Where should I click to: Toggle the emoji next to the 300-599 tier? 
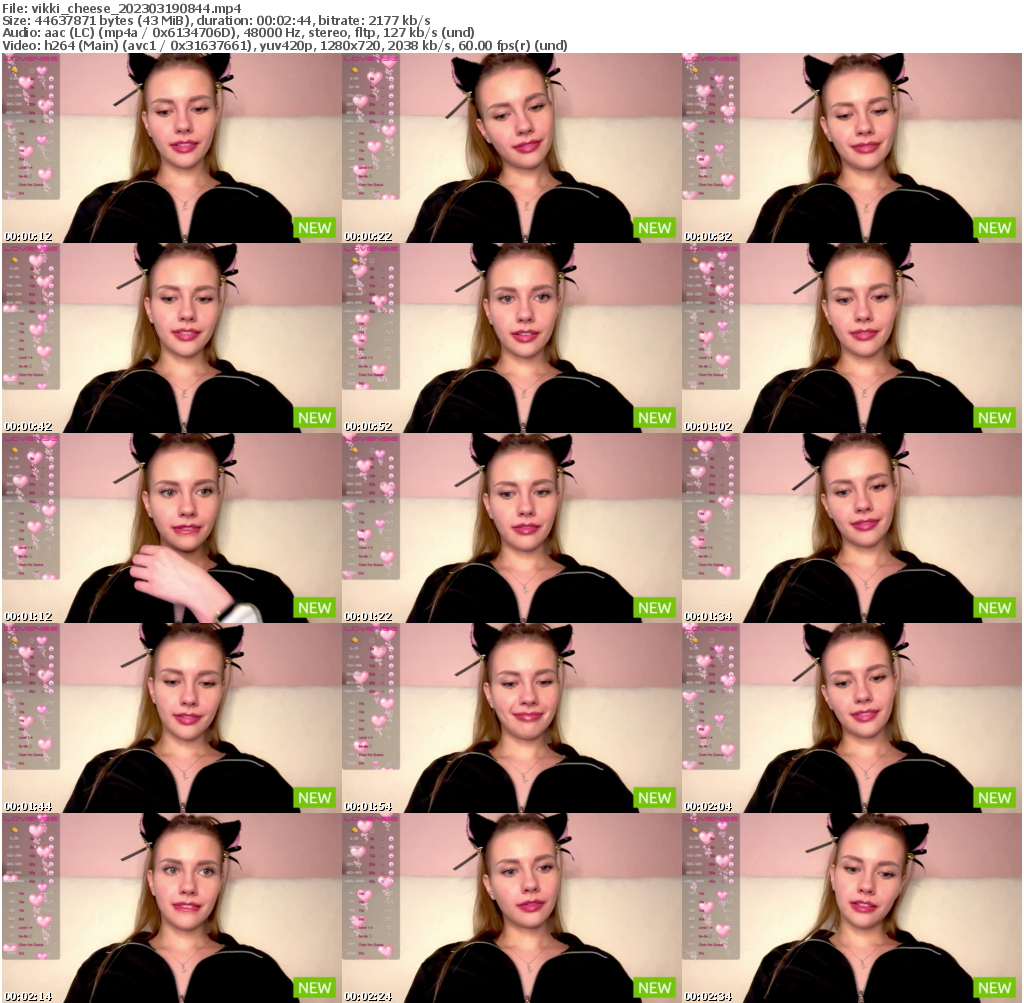51,104
